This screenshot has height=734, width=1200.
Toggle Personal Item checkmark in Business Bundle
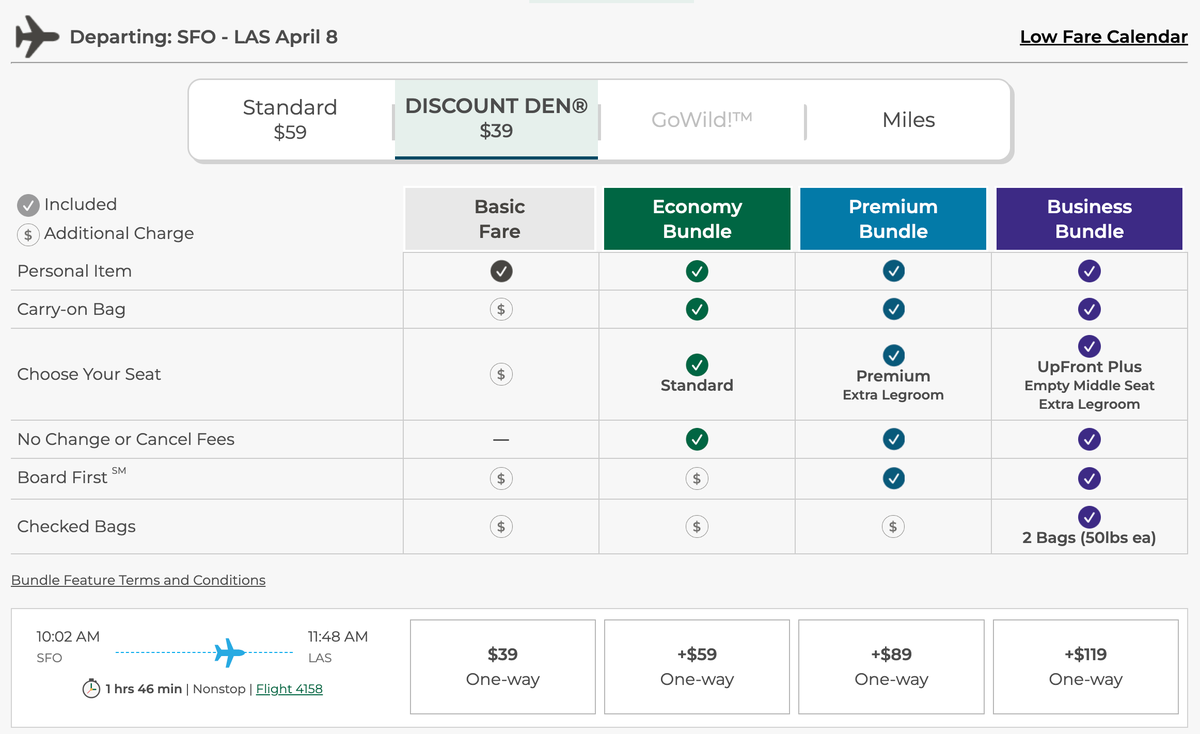pyautogui.click(x=1089, y=270)
